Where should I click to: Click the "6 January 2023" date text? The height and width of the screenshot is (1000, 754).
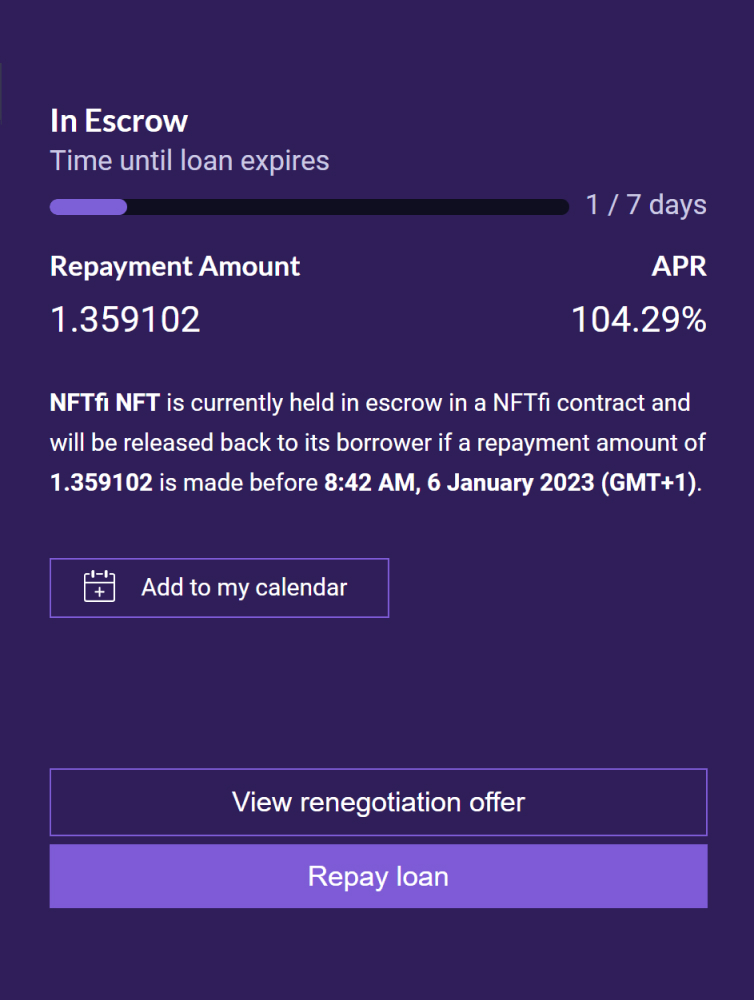point(512,482)
